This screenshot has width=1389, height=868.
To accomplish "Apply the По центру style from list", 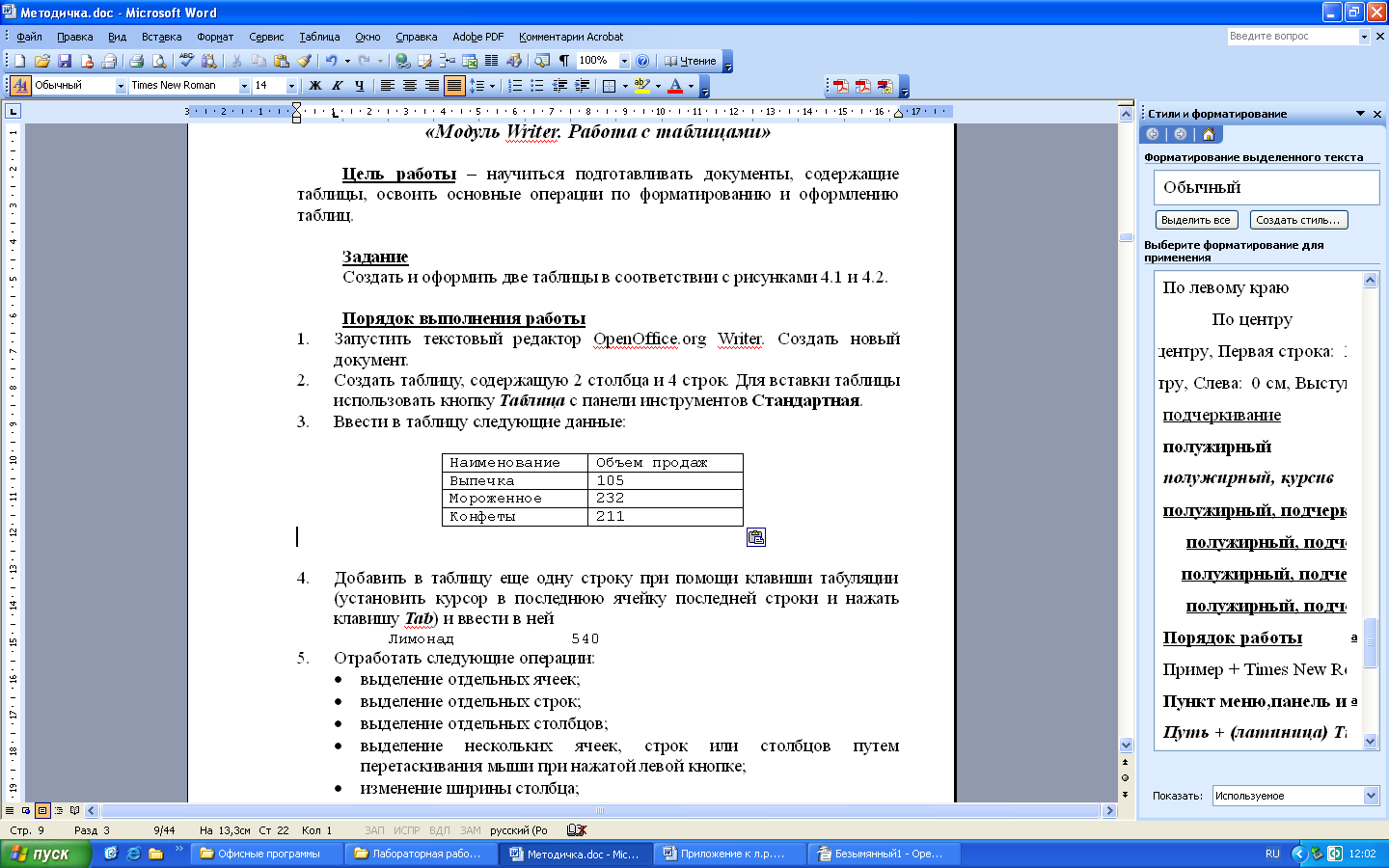I will tap(1252, 319).
